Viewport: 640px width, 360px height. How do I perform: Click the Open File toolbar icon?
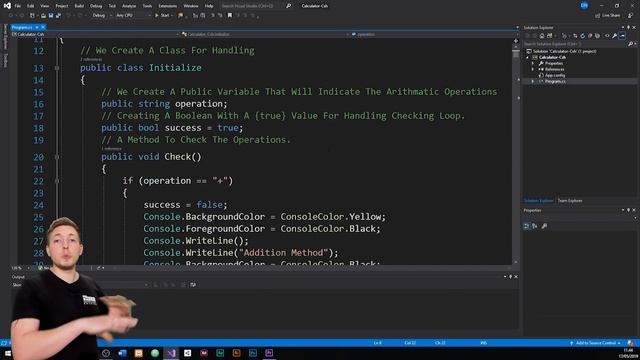pos(43,16)
